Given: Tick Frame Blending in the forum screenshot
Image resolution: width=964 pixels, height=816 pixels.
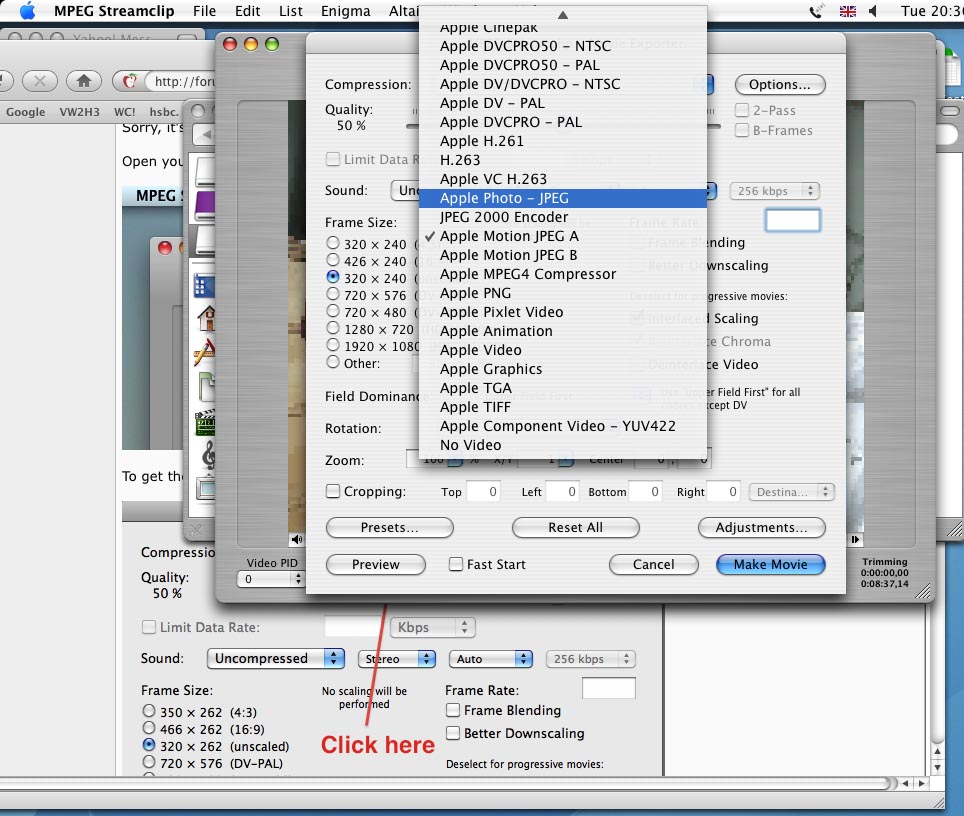Looking at the screenshot, I should pyautogui.click(x=453, y=710).
